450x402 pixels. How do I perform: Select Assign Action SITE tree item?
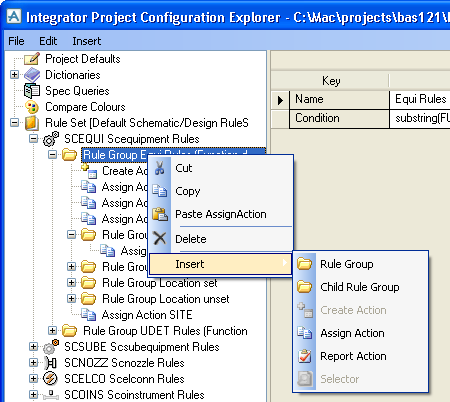pyautogui.click(x=147, y=315)
